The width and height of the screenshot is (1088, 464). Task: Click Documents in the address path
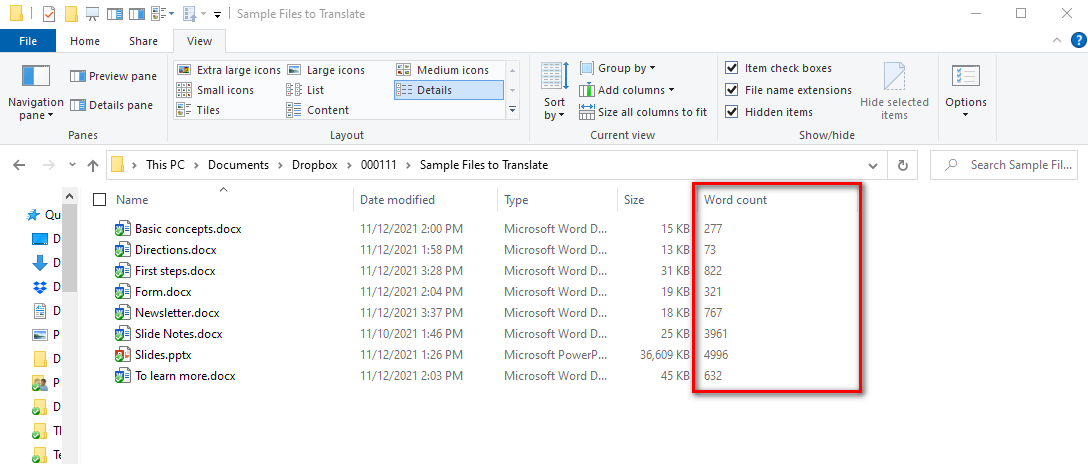238,165
